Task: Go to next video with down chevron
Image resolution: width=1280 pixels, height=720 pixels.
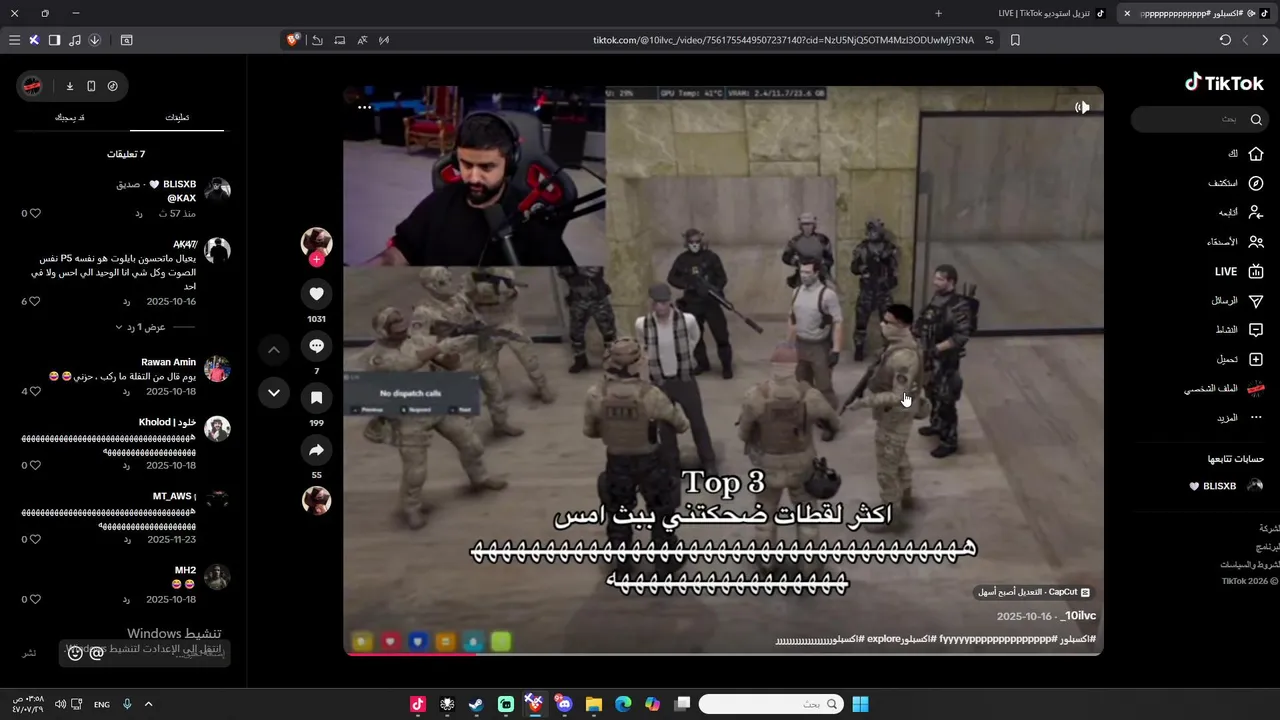Action: pyautogui.click(x=274, y=393)
